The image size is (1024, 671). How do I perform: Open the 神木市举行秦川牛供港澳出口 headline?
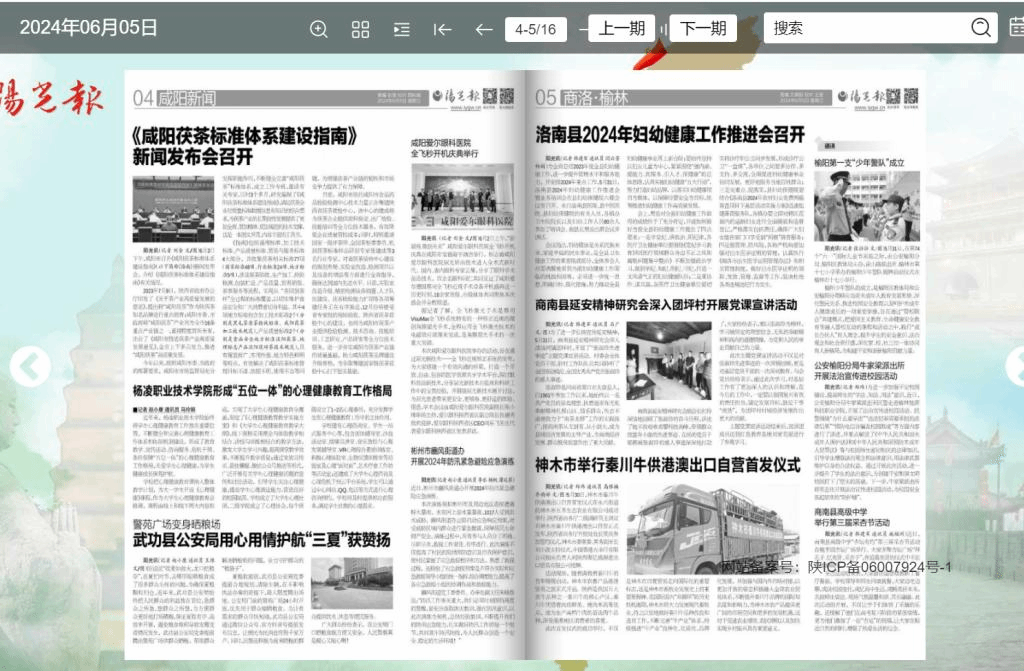[668, 465]
